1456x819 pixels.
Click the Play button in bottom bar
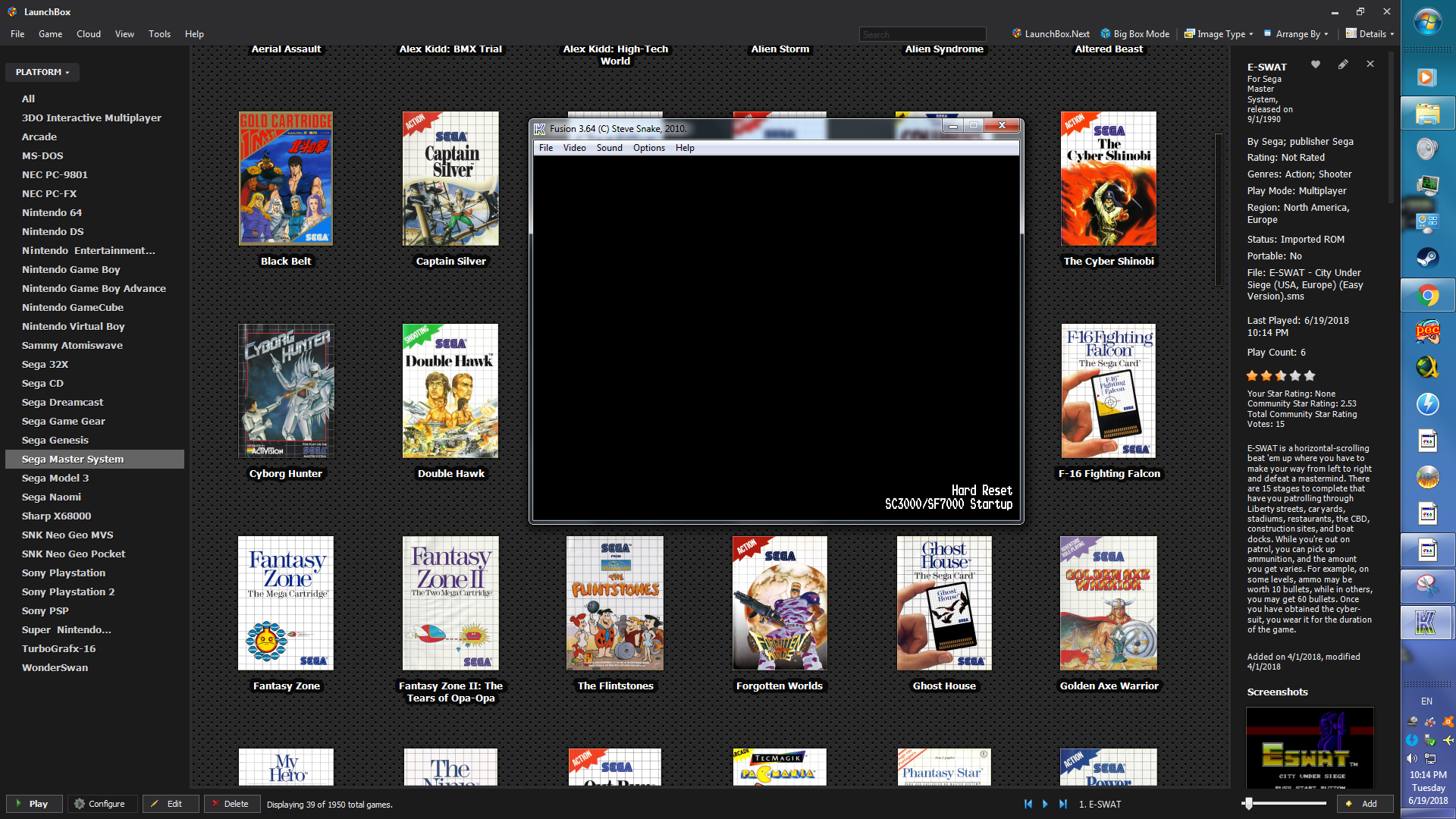click(33, 804)
